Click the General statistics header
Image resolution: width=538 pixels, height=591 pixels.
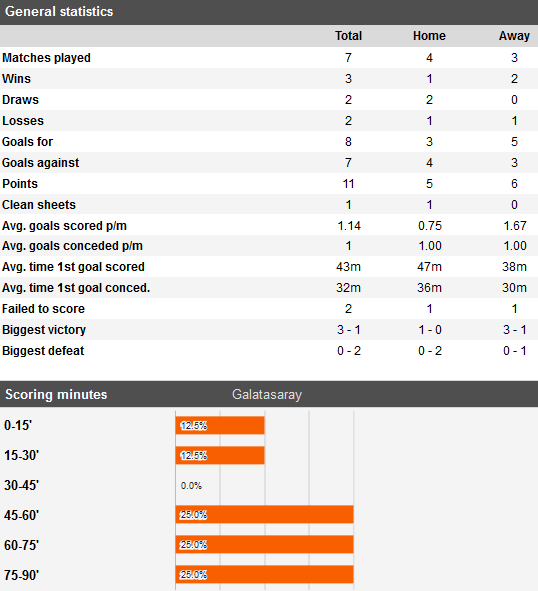tap(59, 12)
